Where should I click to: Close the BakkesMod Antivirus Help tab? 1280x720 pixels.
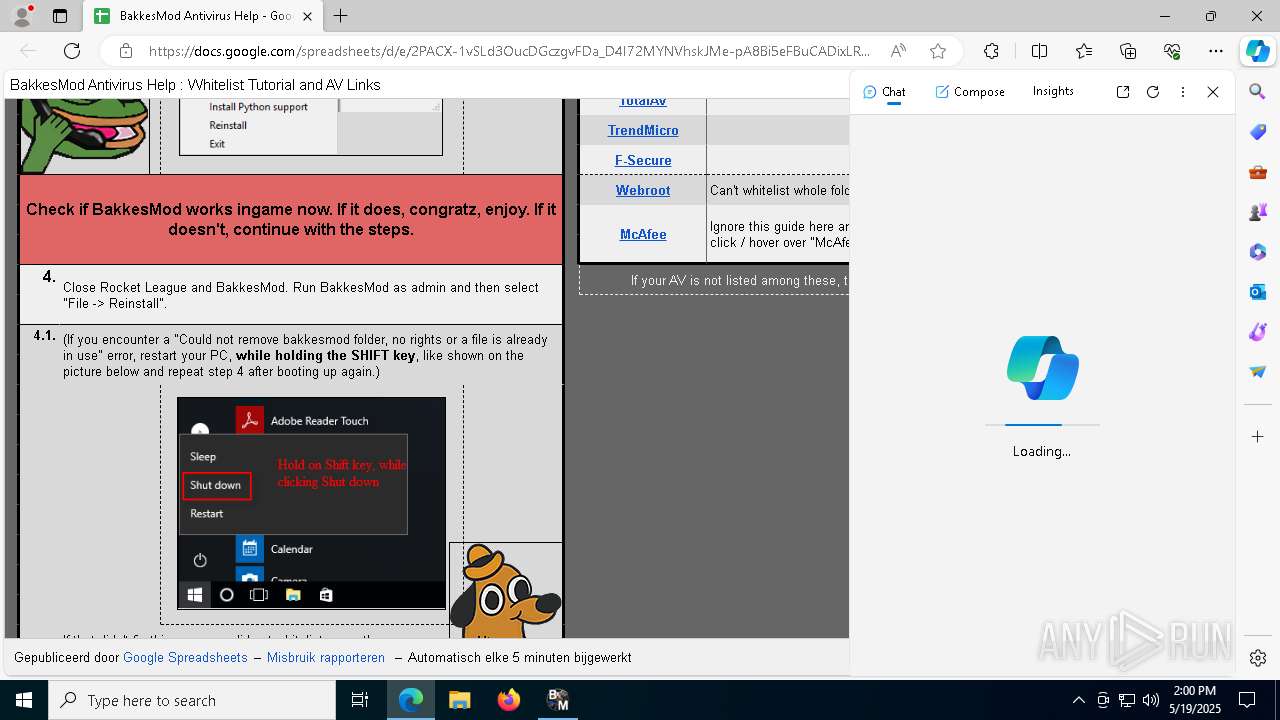pyautogui.click(x=307, y=16)
